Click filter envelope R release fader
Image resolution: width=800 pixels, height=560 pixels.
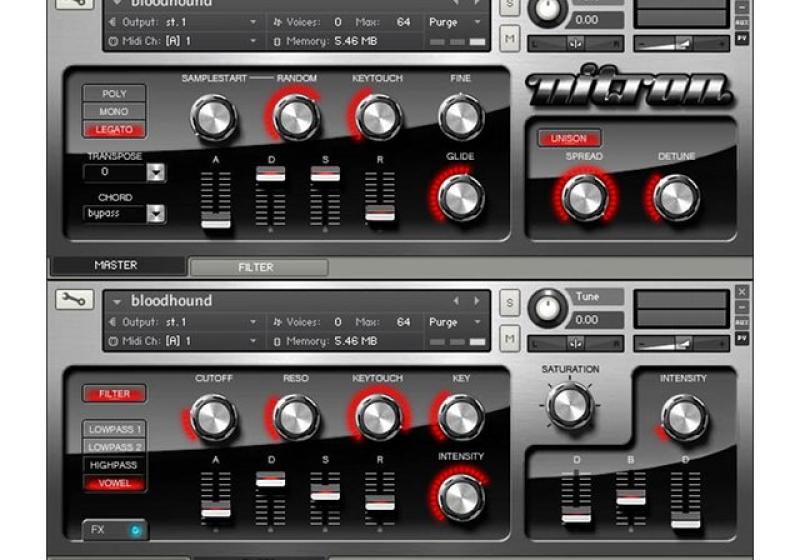(380, 503)
